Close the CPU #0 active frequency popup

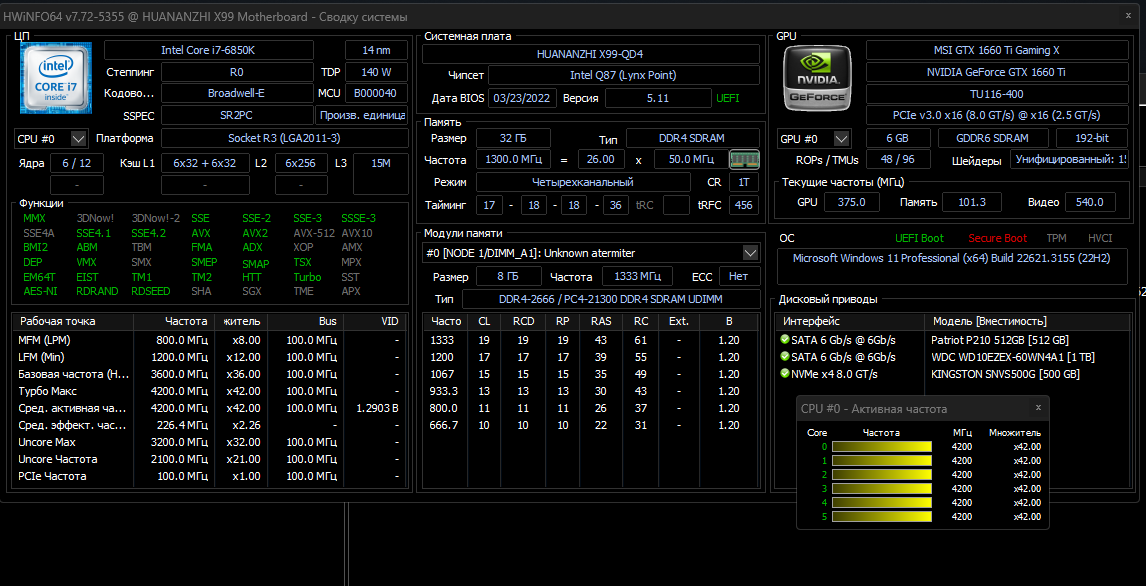(x=1038, y=408)
